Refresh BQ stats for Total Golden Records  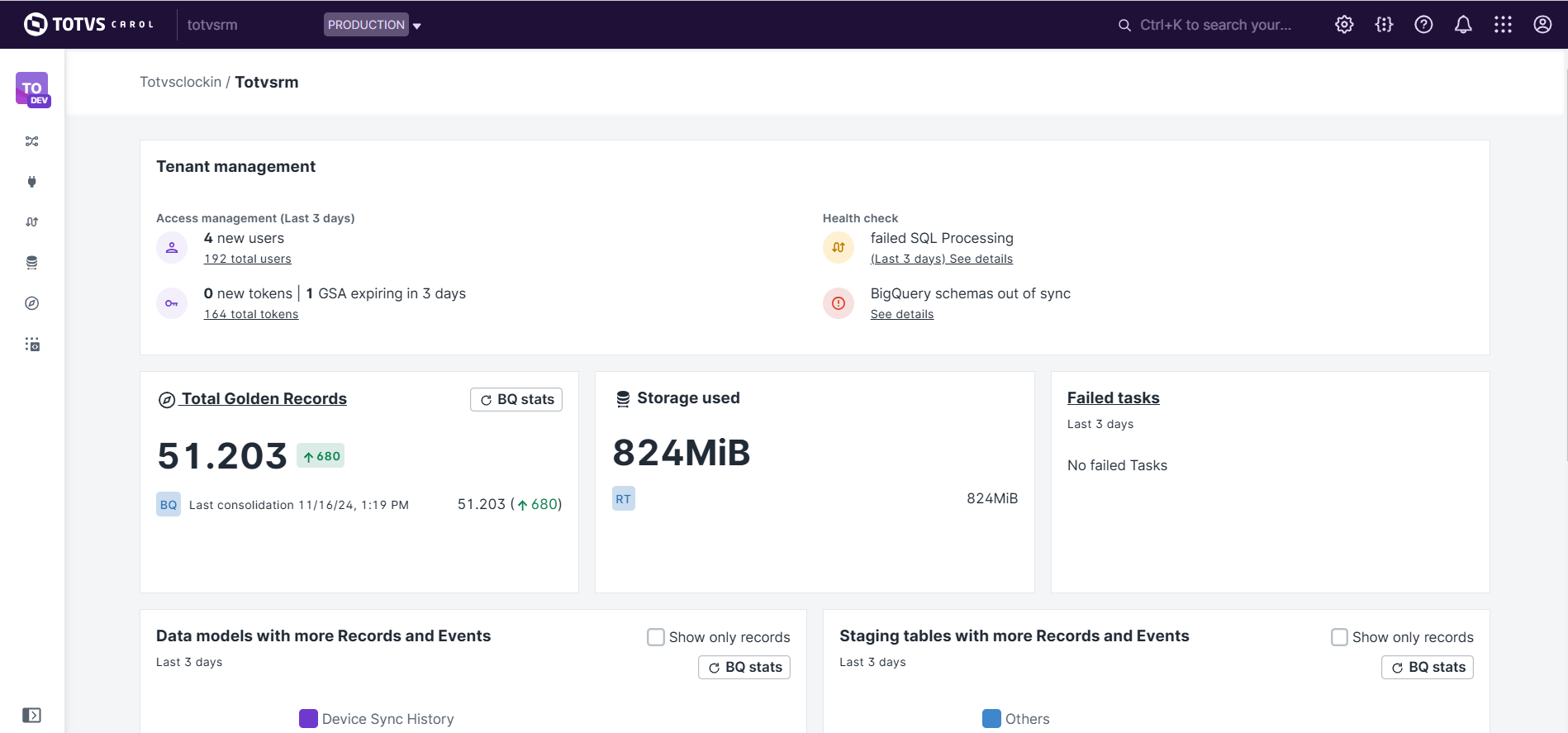click(x=516, y=400)
